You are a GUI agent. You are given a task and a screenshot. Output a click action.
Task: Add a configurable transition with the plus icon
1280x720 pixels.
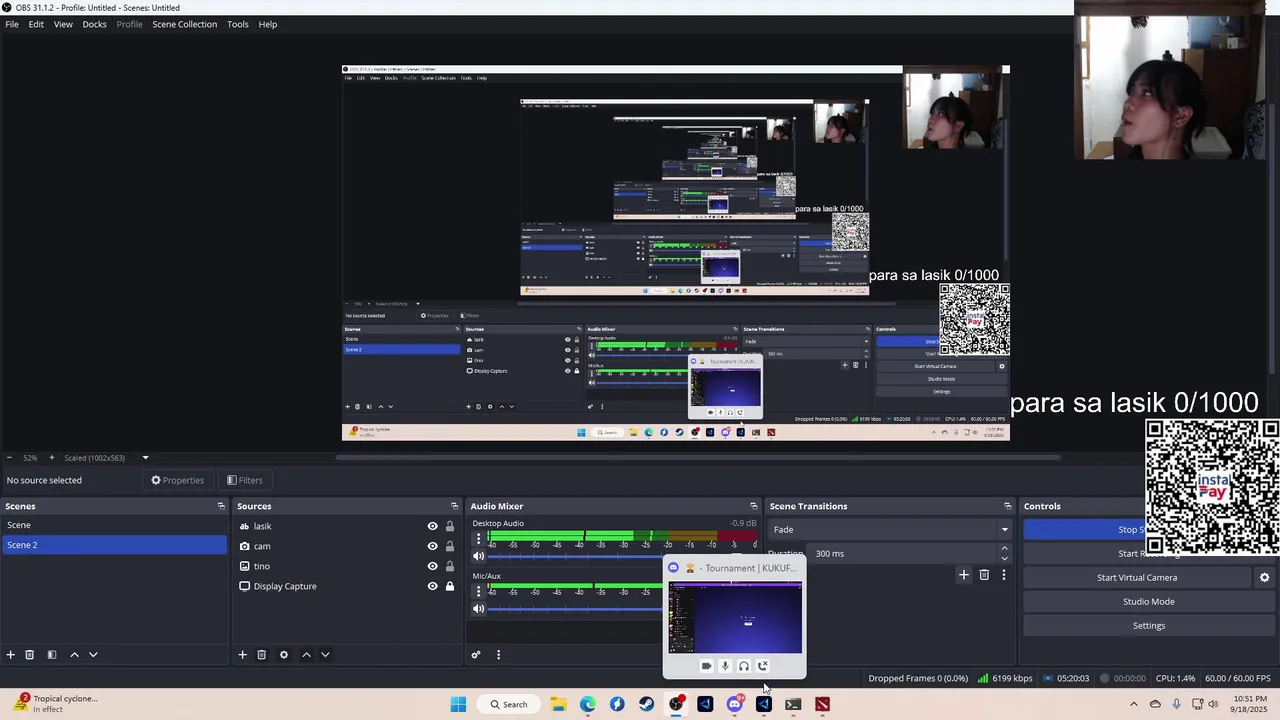[964, 575]
